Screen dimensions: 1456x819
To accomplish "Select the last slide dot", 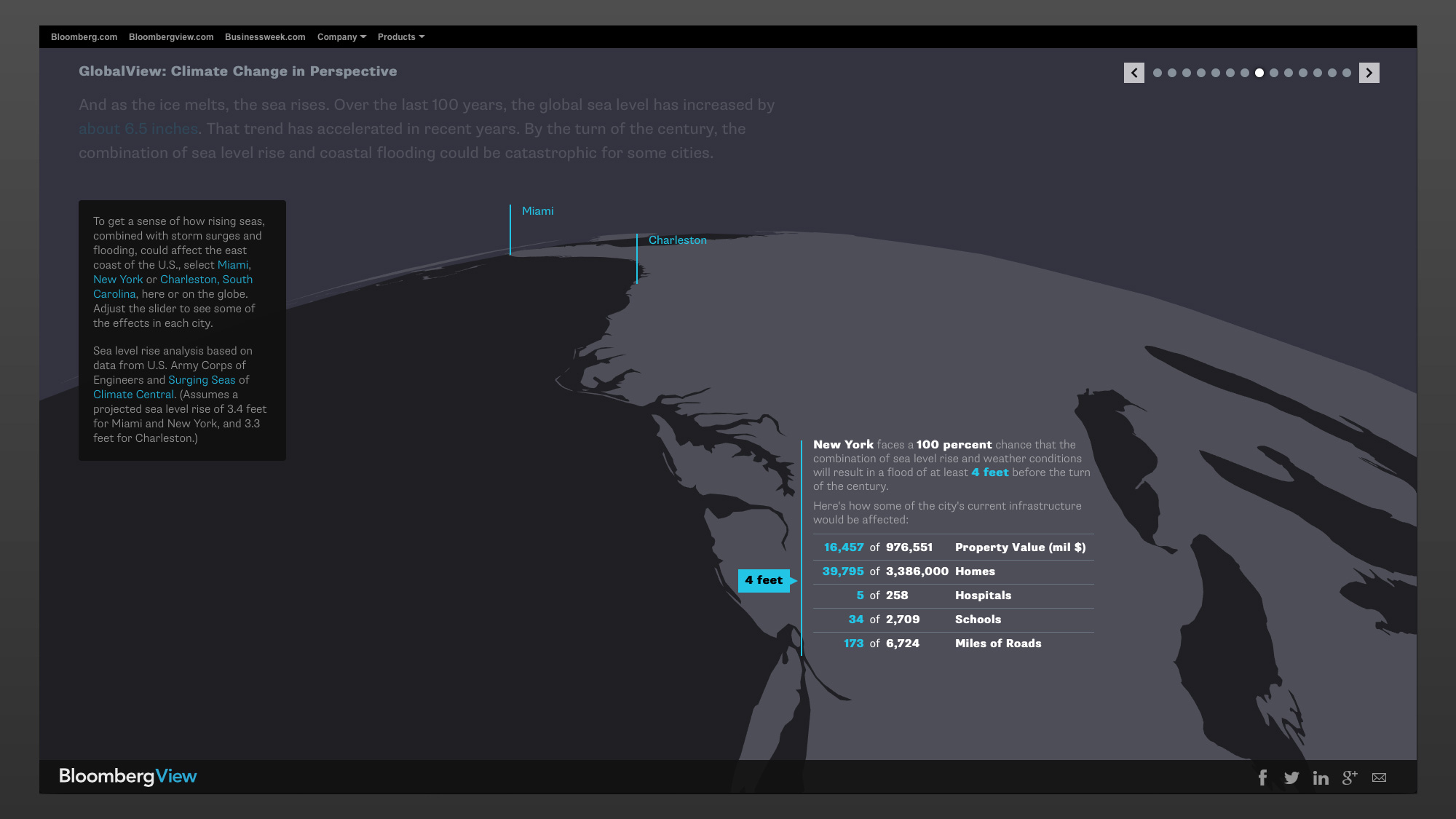I will 1347,73.
